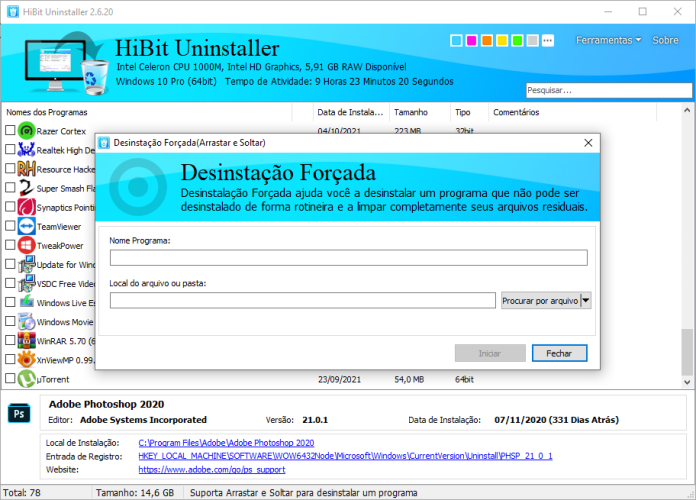Open the Ferramentas dropdown menu
This screenshot has width=696, height=500.
pyautogui.click(x=609, y=40)
